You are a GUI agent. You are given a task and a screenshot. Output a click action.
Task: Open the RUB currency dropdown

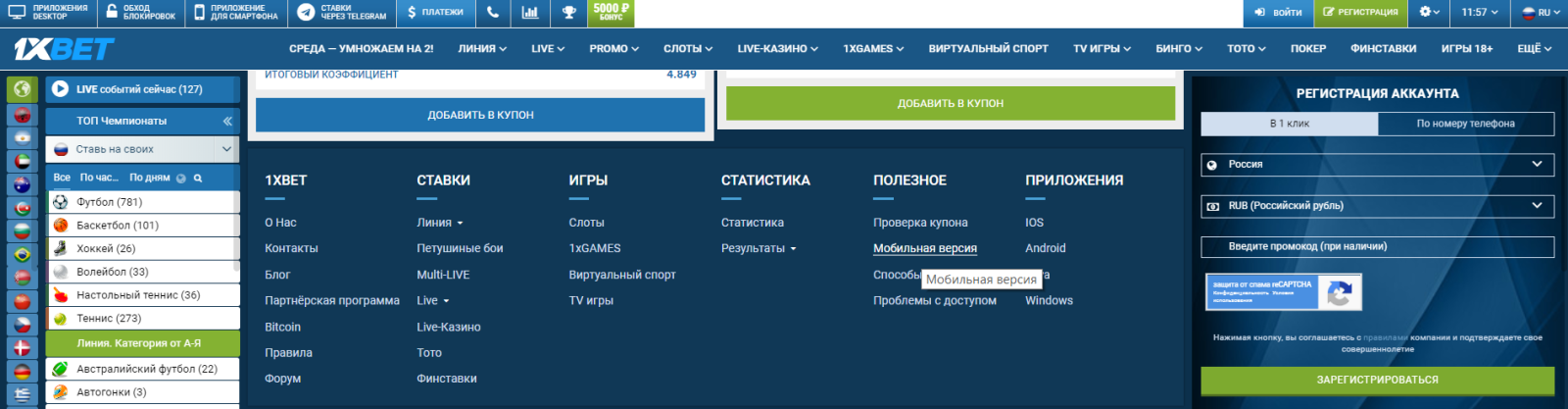tap(1378, 205)
